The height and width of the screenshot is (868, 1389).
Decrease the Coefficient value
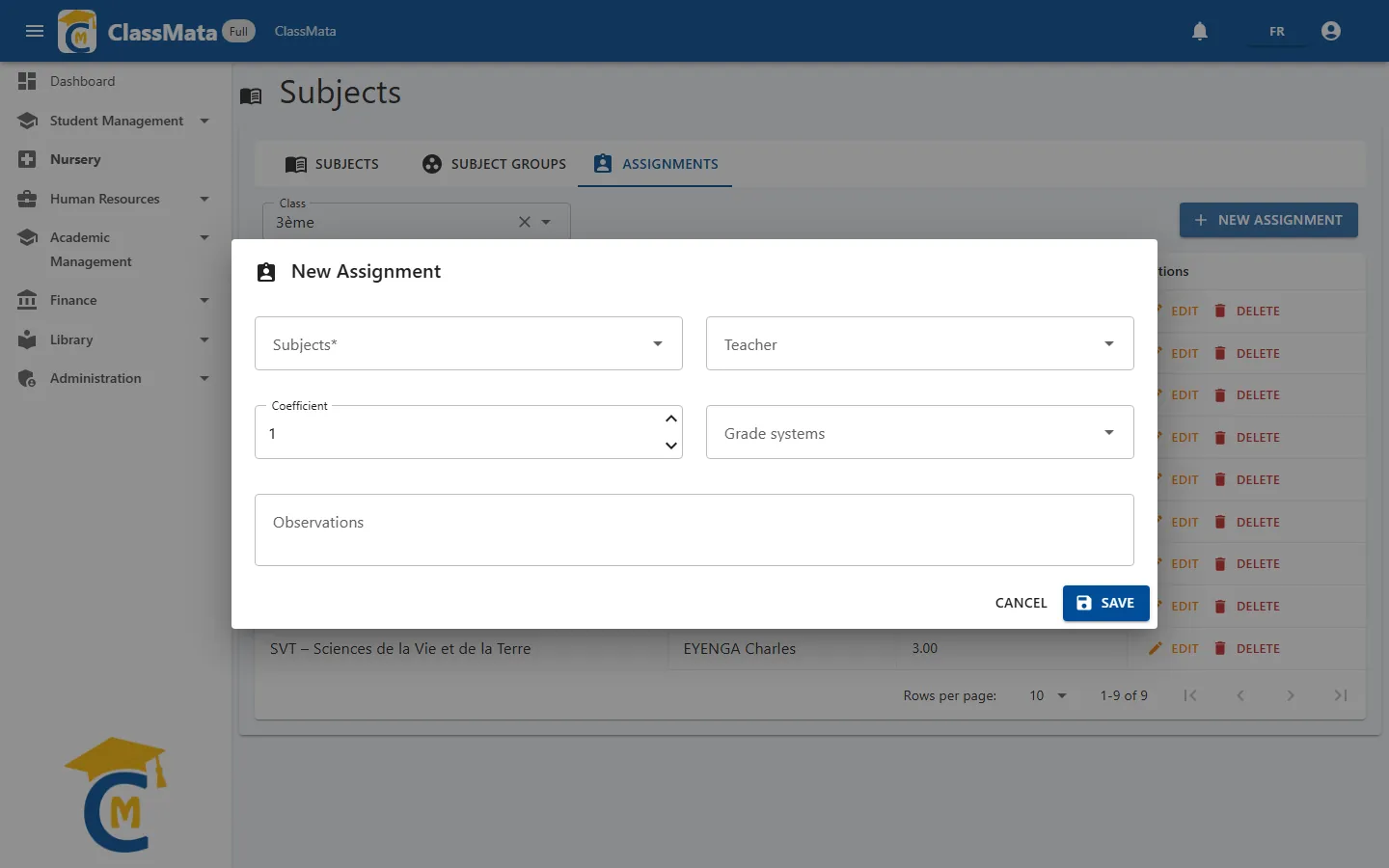coord(671,446)
